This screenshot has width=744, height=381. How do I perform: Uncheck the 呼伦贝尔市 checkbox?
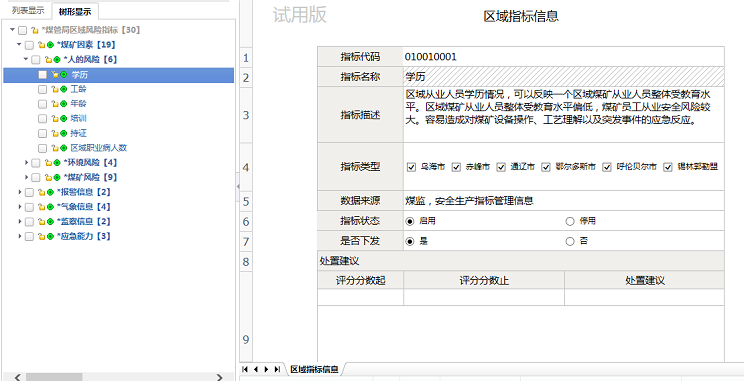tap(606, 167)
